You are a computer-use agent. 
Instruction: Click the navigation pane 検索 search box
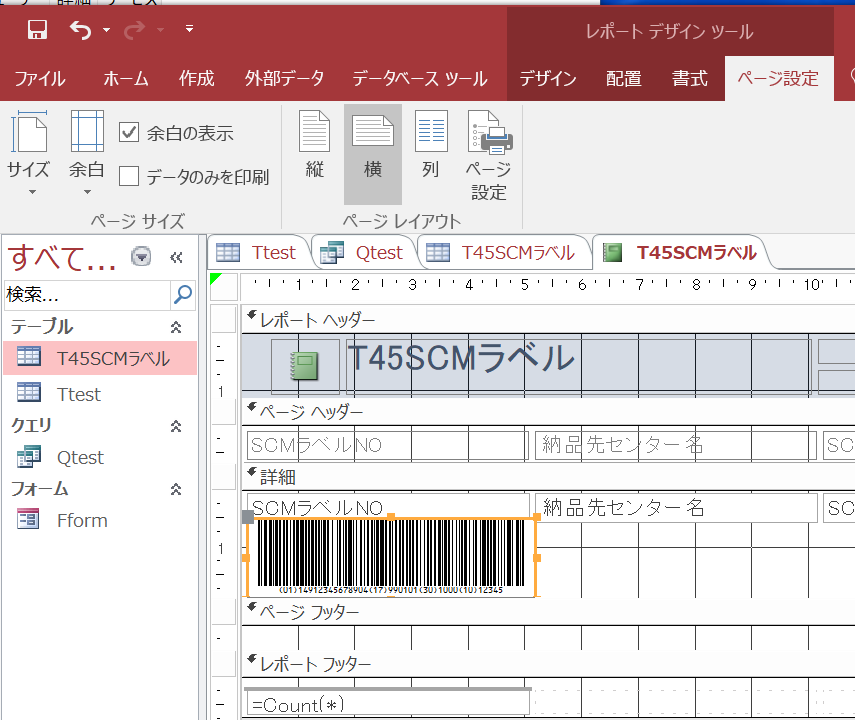pyautogui.click(x=87, y=295)
